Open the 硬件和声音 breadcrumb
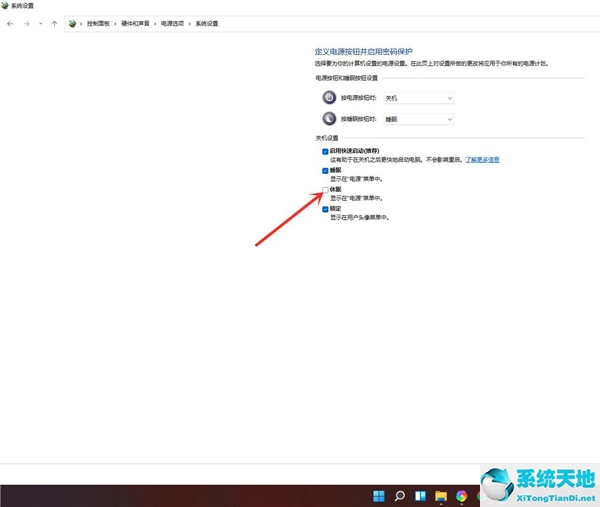This screenshot has width=600, height=507. tap(135, 24)
